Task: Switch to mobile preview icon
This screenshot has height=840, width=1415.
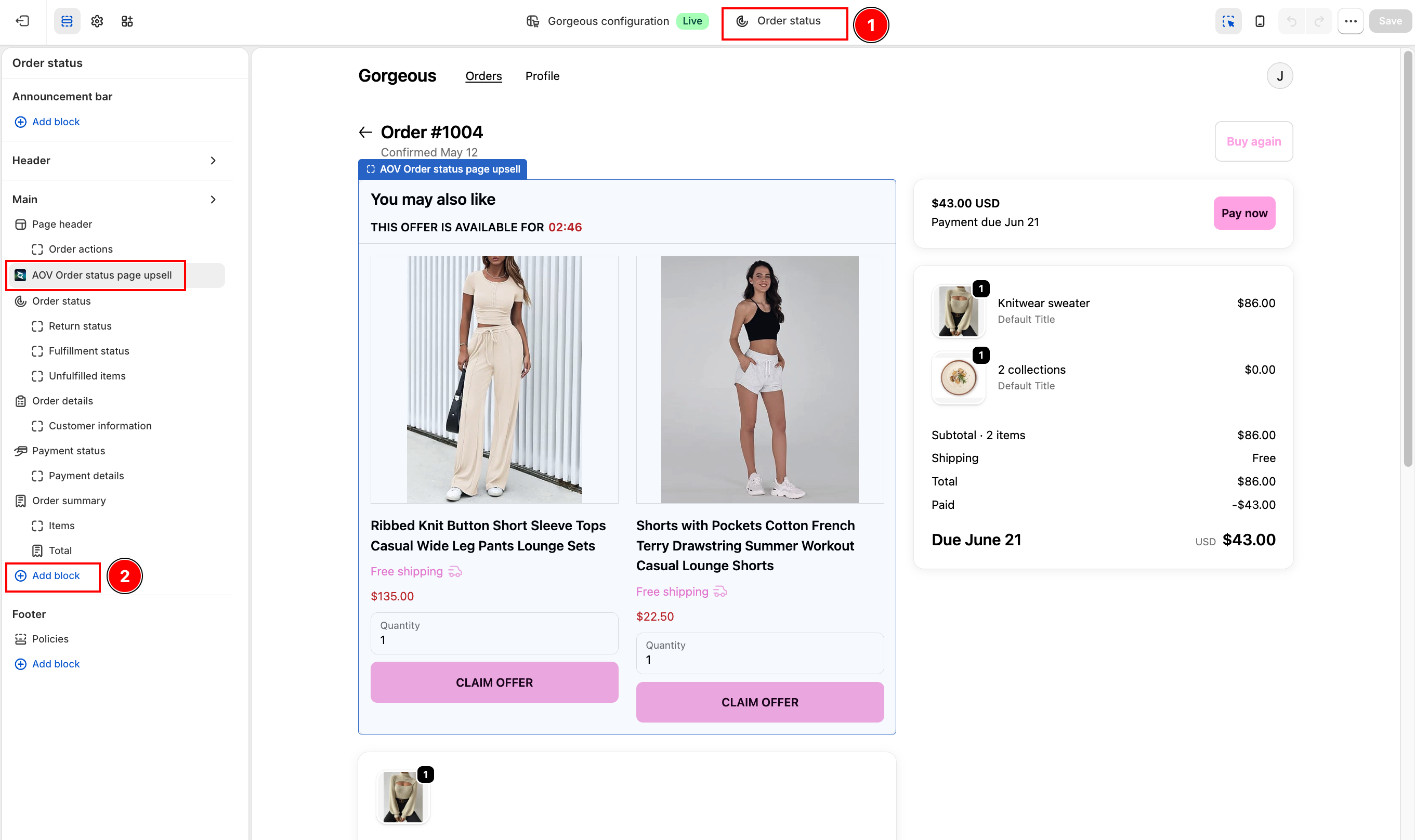Action: point(1260,21)
